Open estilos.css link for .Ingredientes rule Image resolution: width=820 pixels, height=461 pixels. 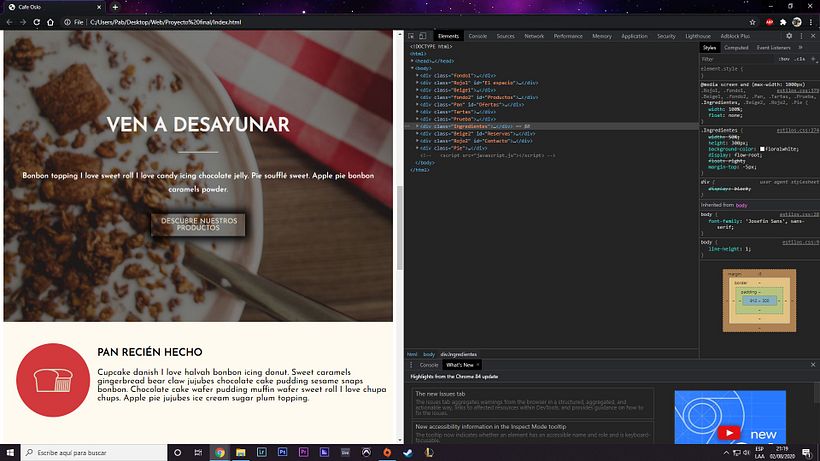click(798, 130)
